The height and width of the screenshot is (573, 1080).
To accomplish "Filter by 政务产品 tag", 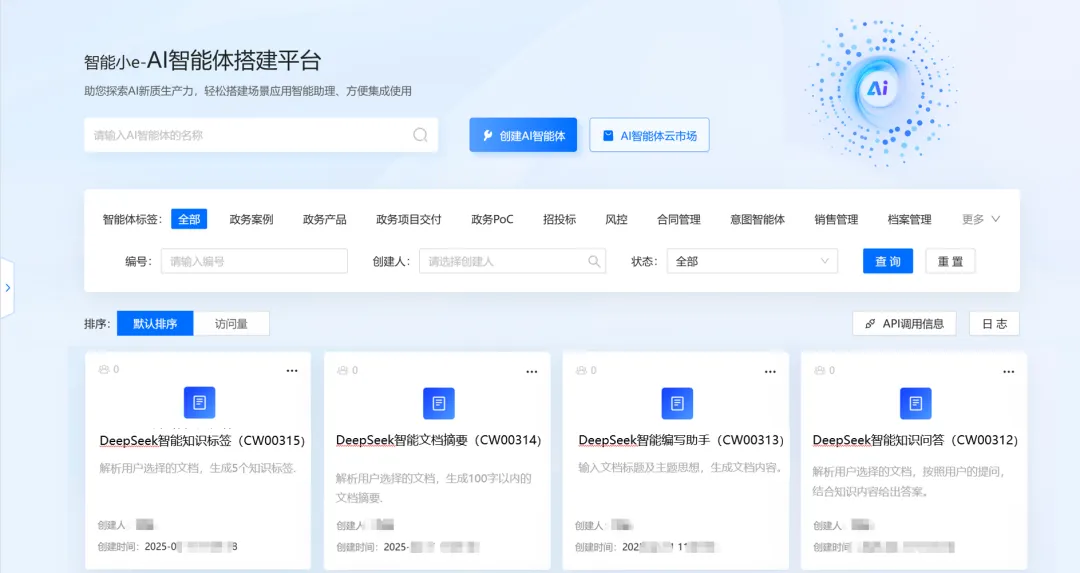I will tap(324, 219).
